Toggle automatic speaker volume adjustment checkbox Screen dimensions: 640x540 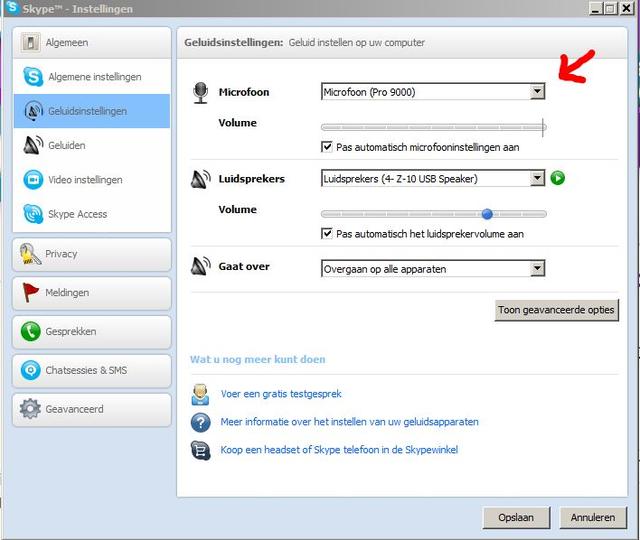(x=327, y=233)
